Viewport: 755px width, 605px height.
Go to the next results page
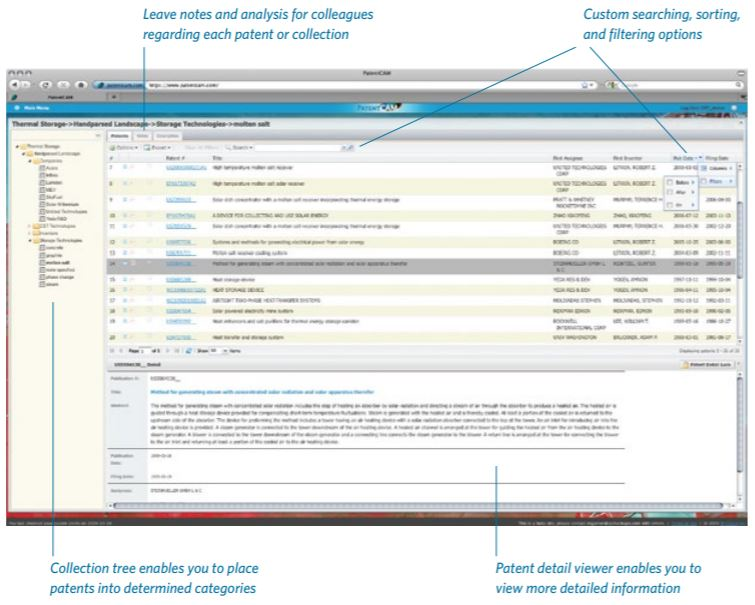[x=168, y=351]
